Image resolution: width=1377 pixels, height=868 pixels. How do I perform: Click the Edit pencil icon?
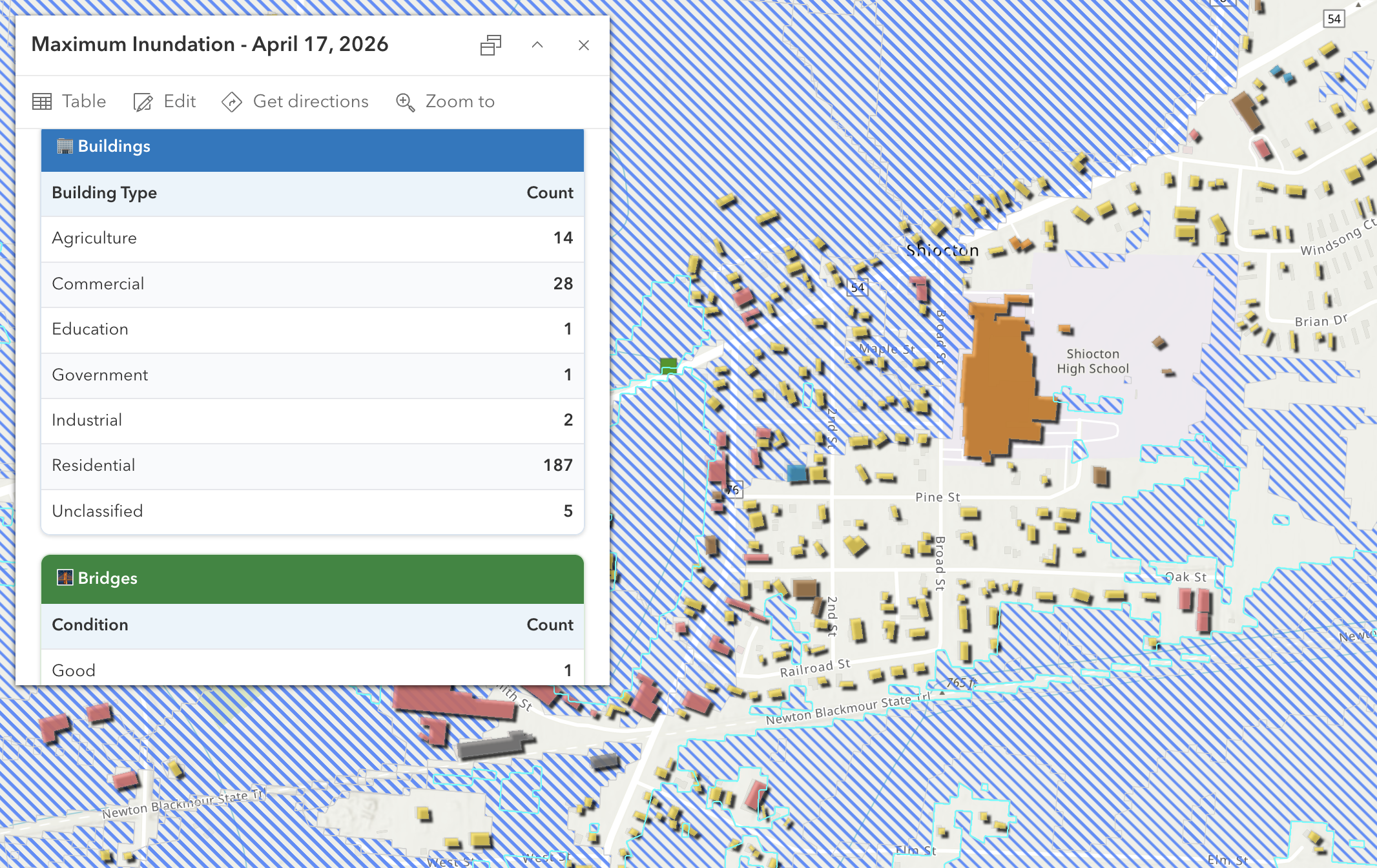point(143,102)
